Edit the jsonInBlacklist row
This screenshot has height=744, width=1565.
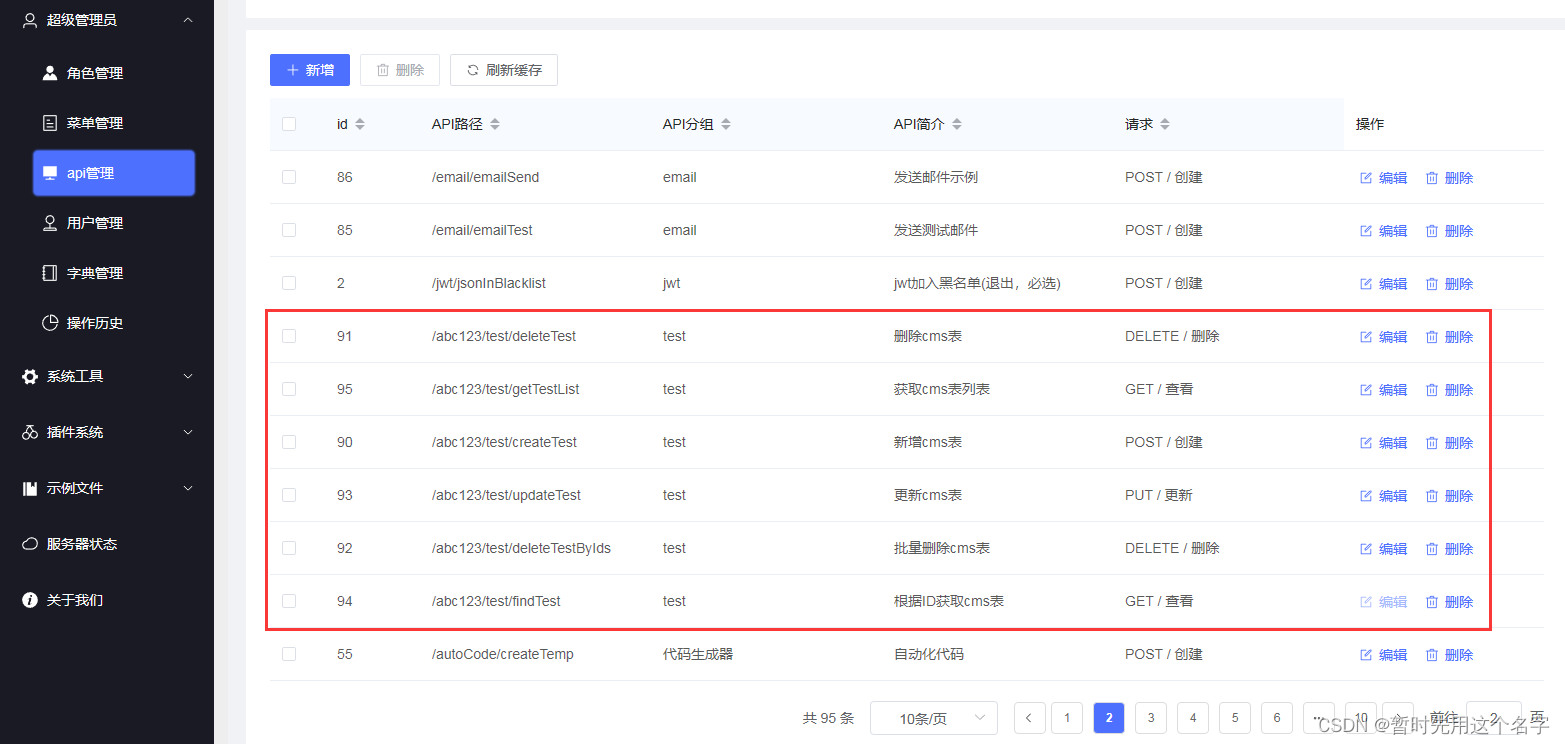pos(1383,284)
